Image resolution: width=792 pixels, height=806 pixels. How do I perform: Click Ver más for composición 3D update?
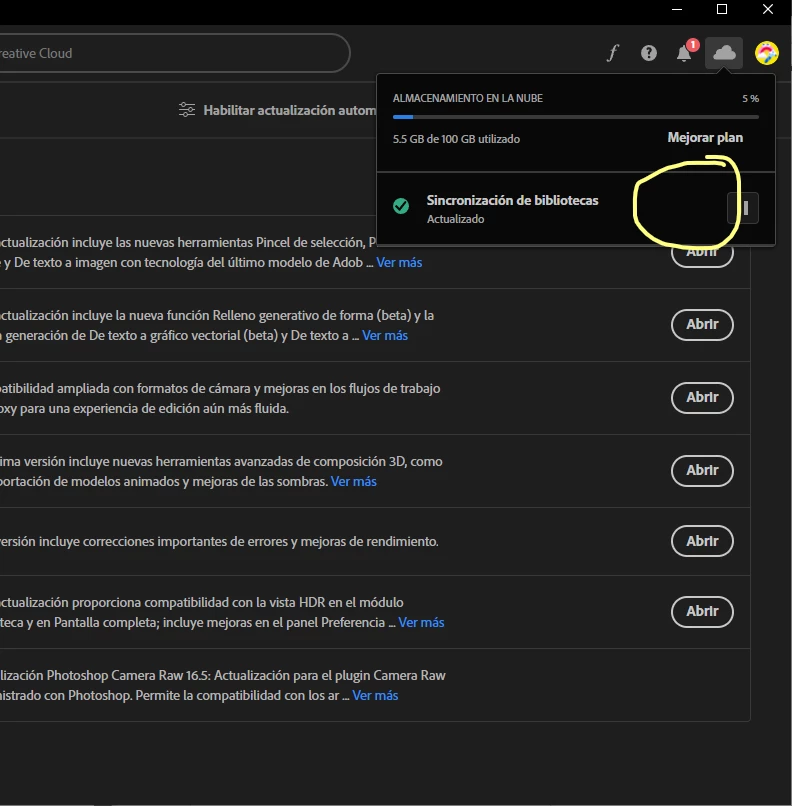(353, 481)
